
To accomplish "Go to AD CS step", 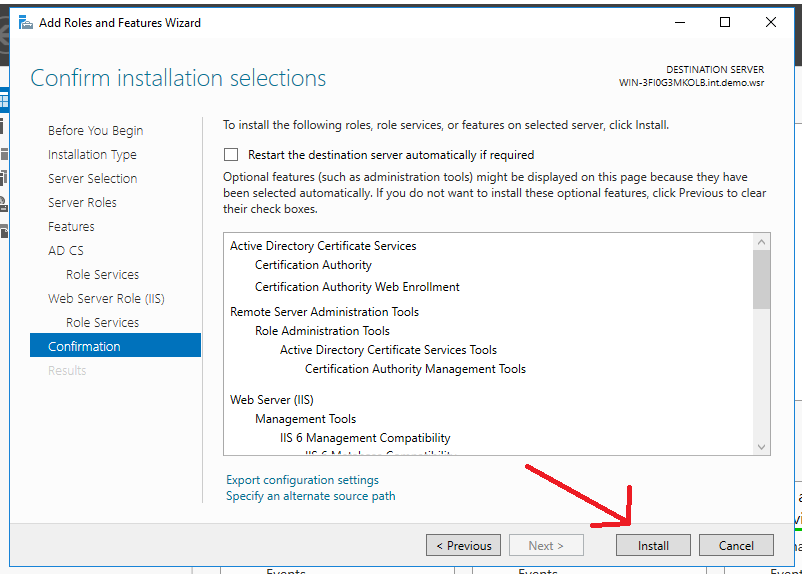I will 65,251.
